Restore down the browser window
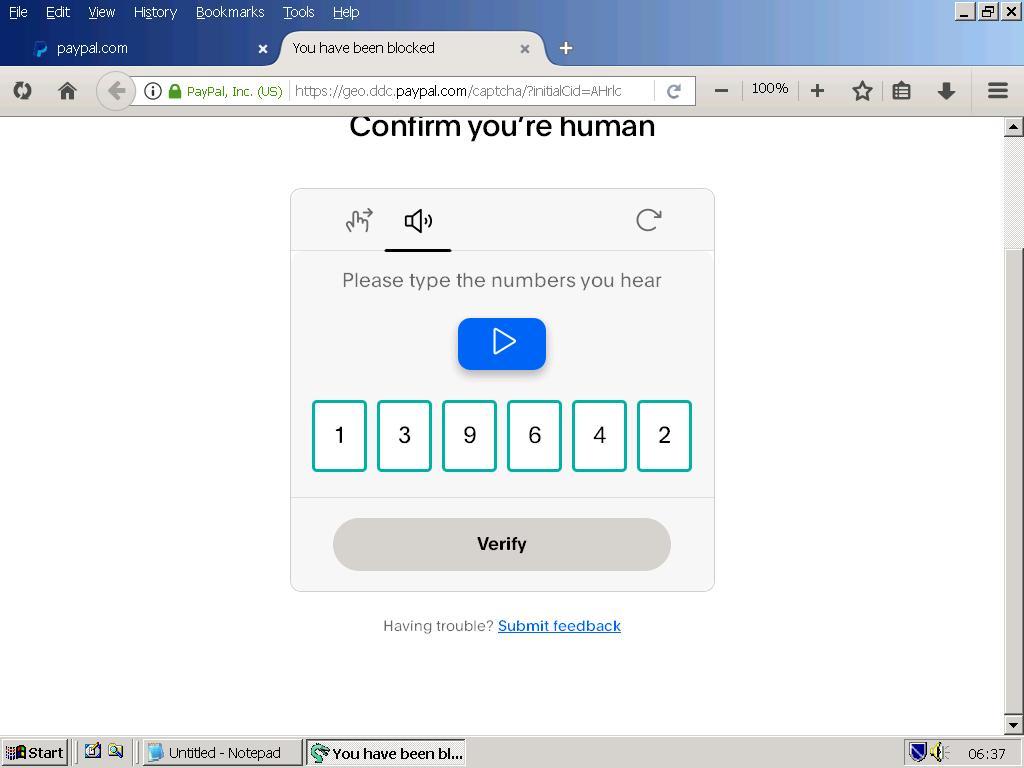The image size is (1024, 768). (x=989, y=11)
